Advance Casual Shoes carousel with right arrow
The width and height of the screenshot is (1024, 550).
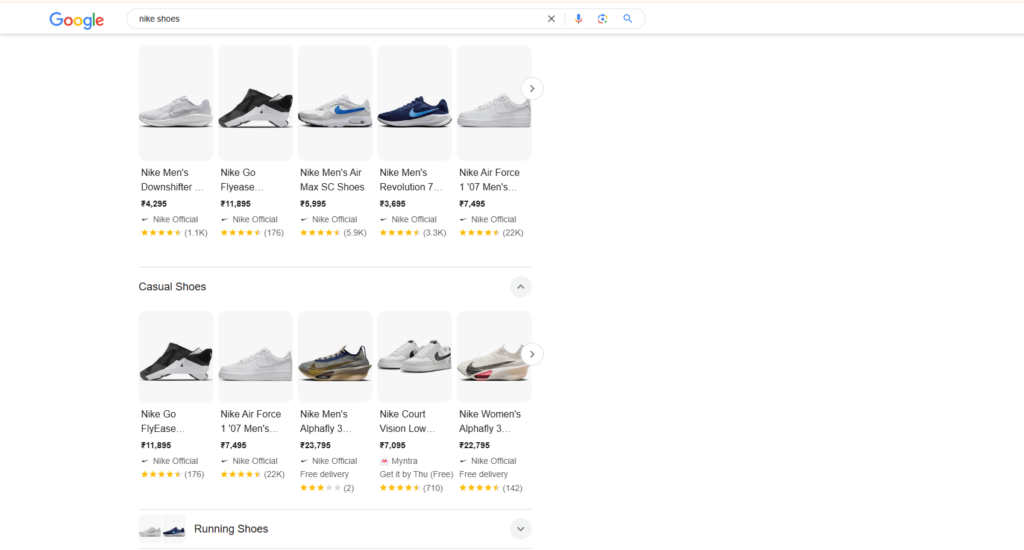(532, 355)
